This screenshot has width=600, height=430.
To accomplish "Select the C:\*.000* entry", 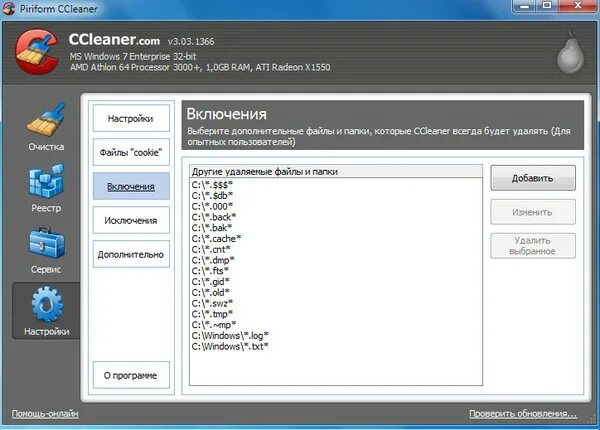I will coord(212,206).
